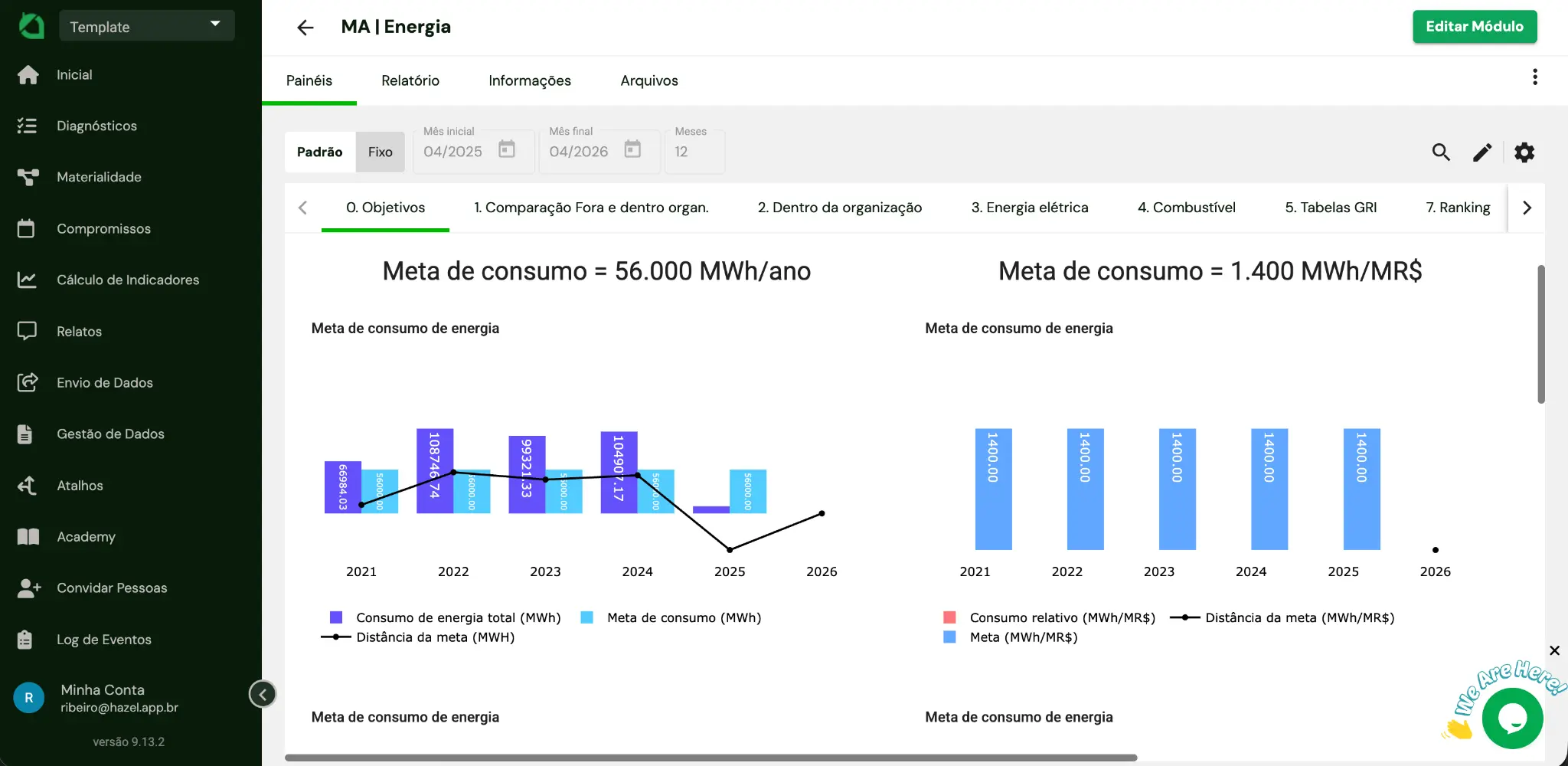The width and height of the screenshot is (1568, 766).
Task: Toggle Meta (MWh/MR$) legend series
Action: [x=1011, y=637]
